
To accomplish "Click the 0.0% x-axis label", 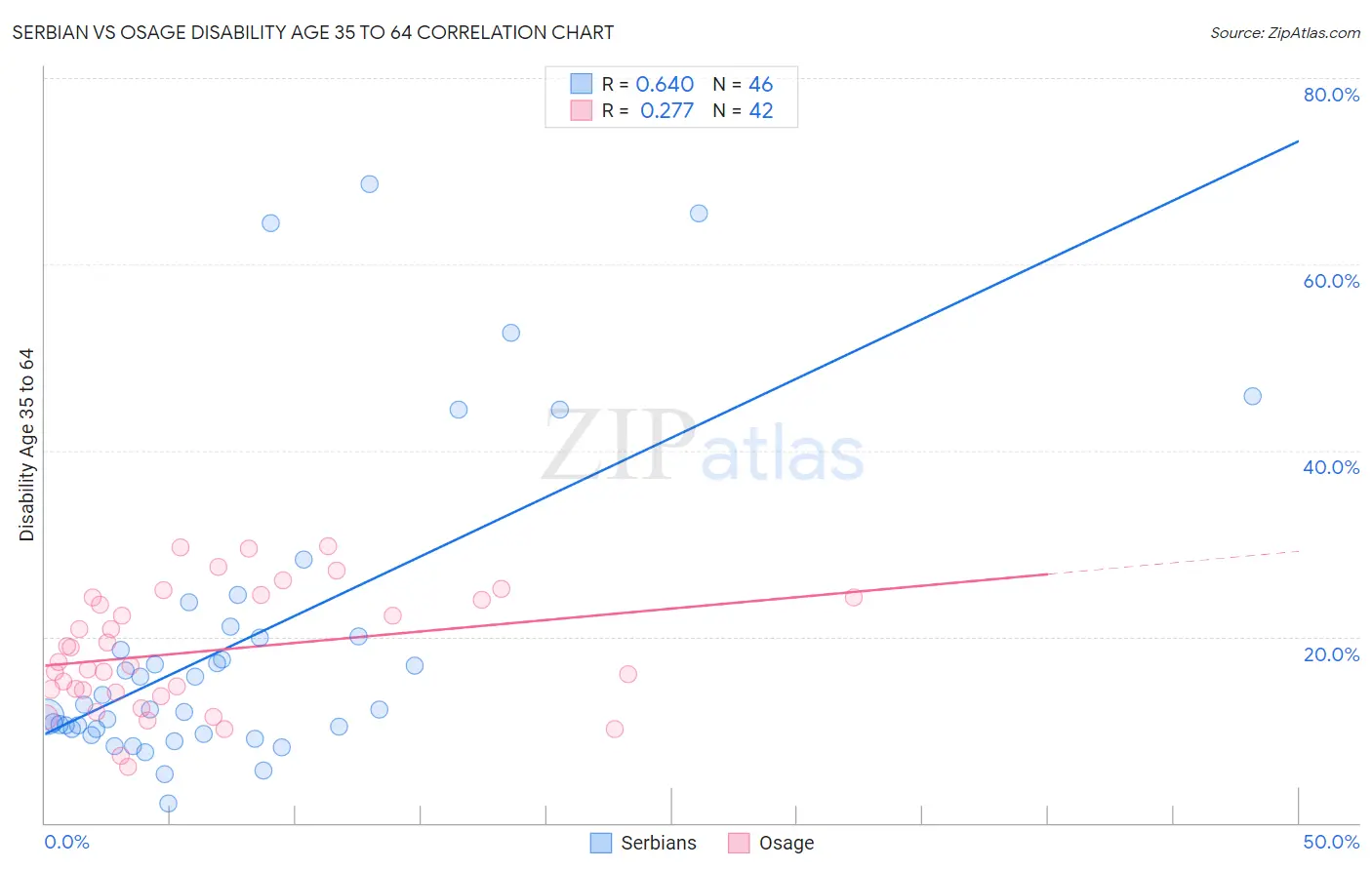I will [x=66, y=842].
